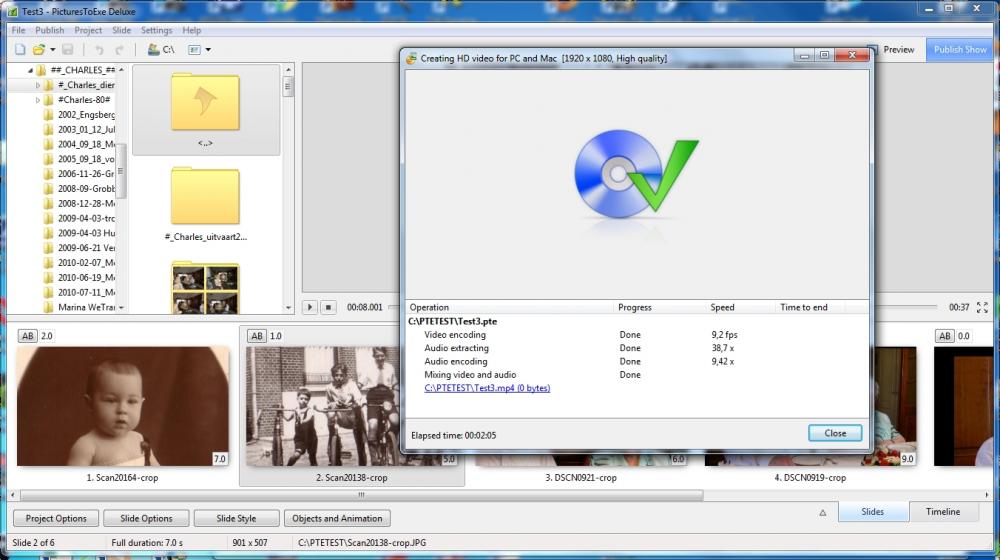Click the New project icon
The image size is (1000, 560).
pos(19,49)
